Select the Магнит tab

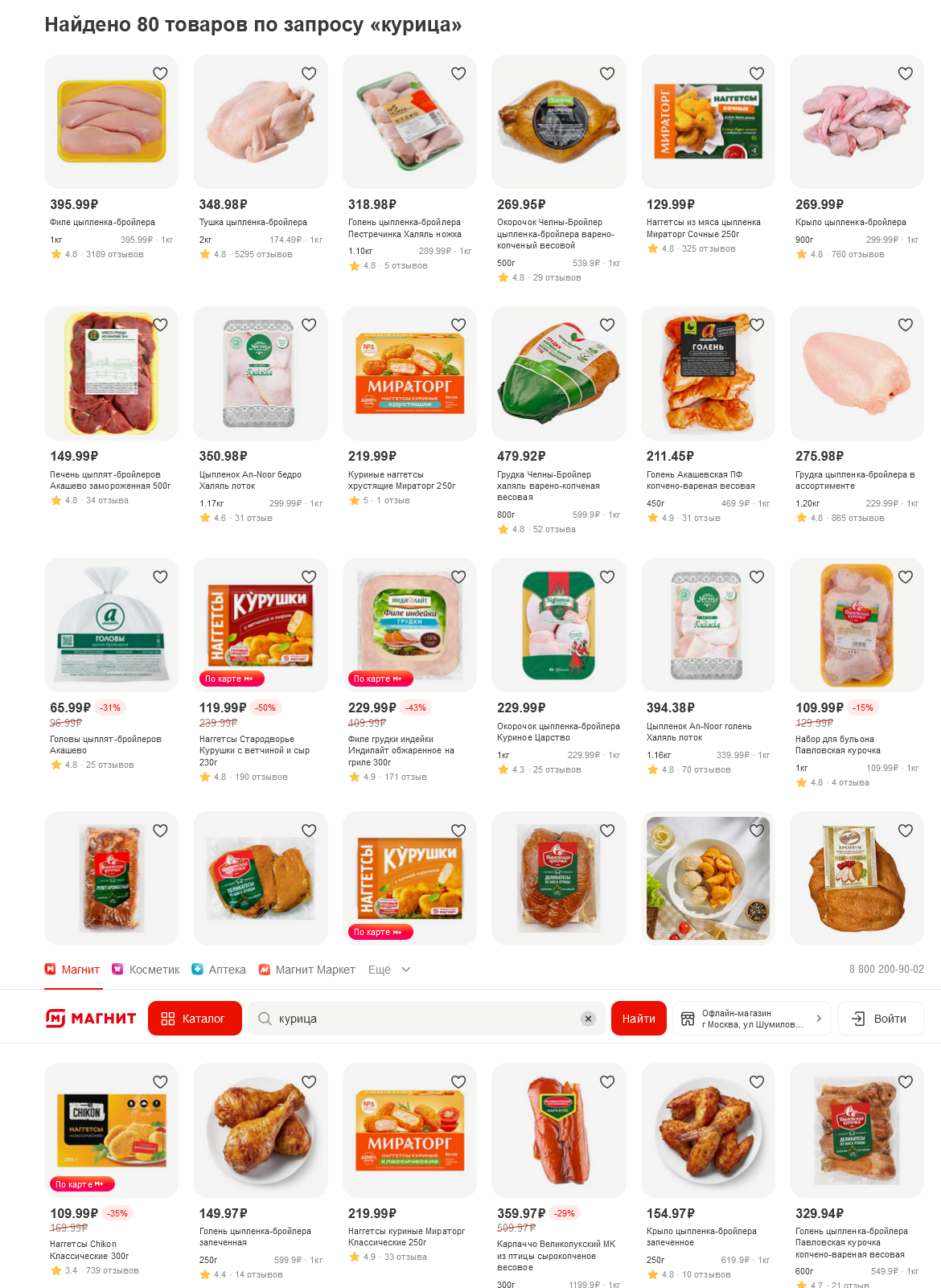coord(72,970)
